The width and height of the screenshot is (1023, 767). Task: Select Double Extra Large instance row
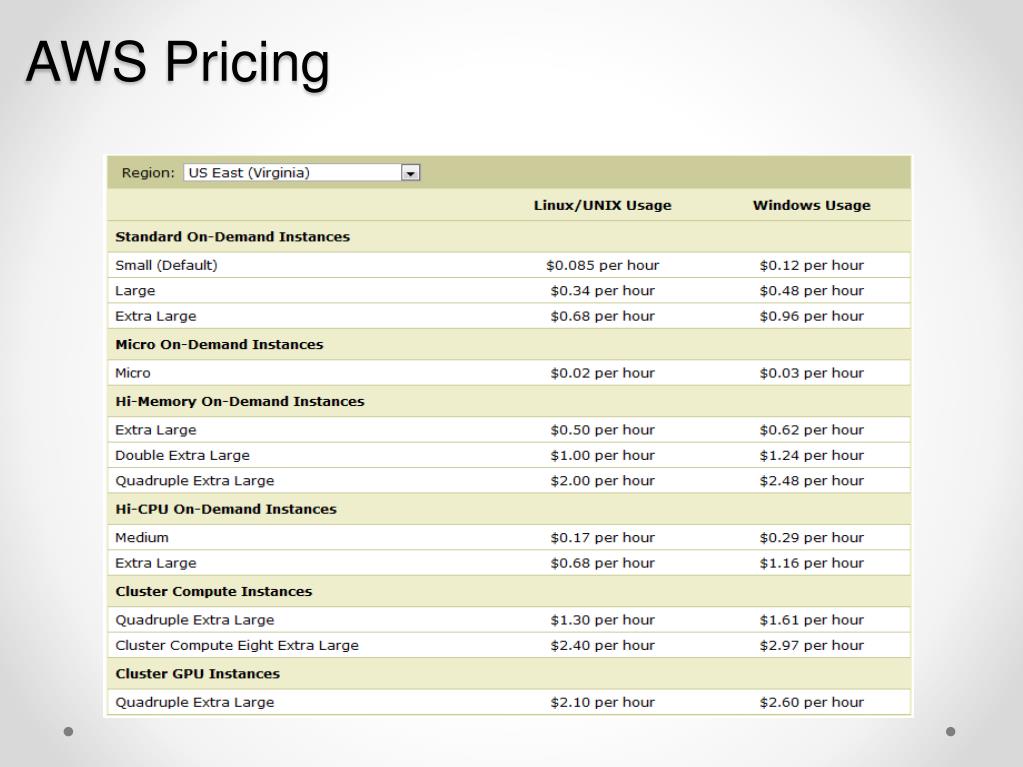tap(509, 455)
